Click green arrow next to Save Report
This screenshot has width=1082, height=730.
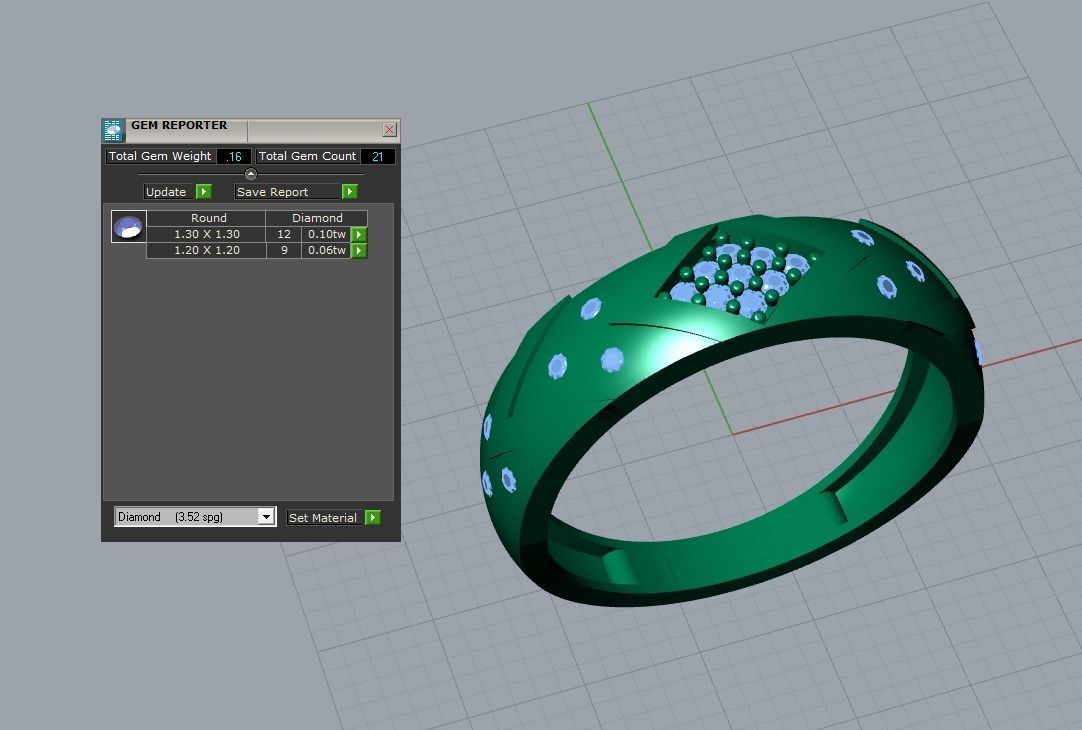350,192
